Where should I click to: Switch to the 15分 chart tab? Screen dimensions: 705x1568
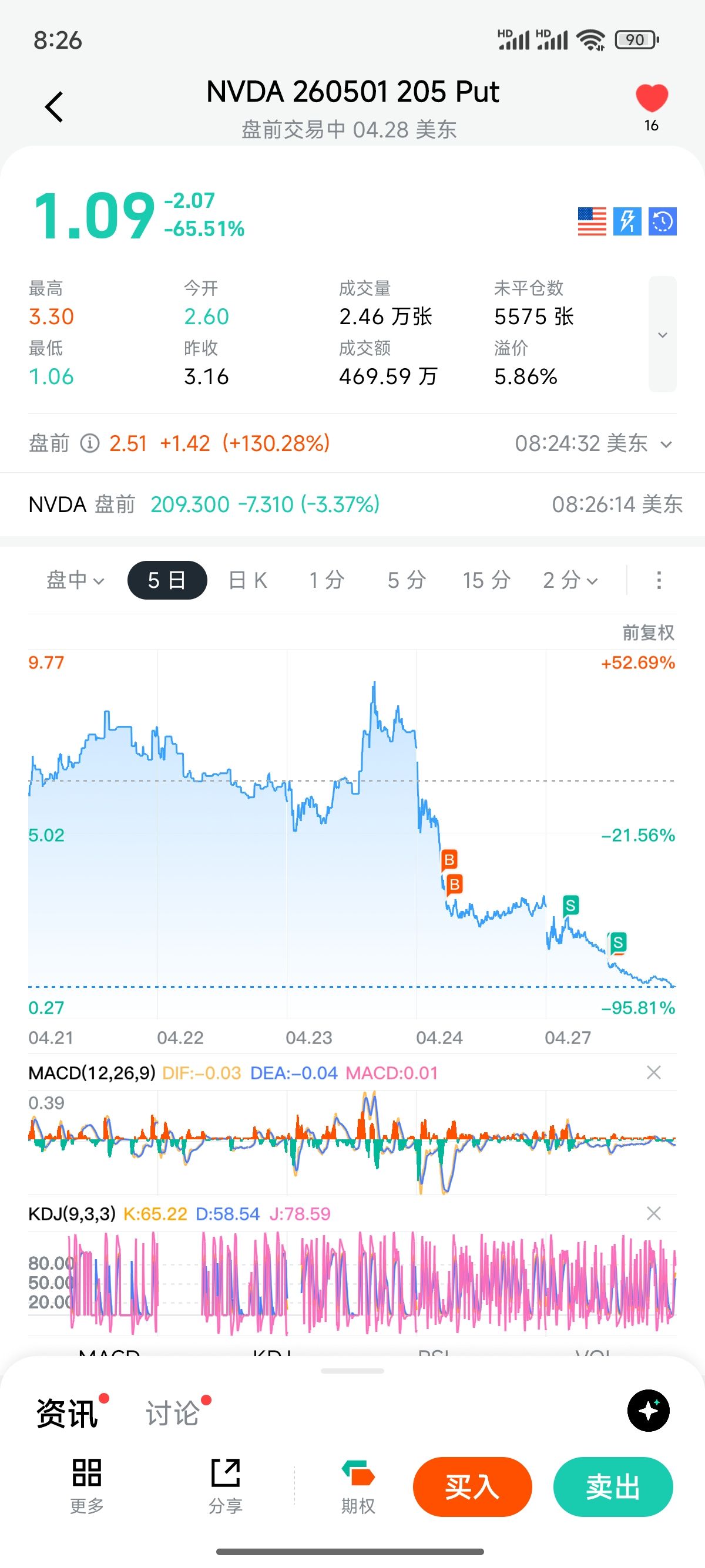486,580
